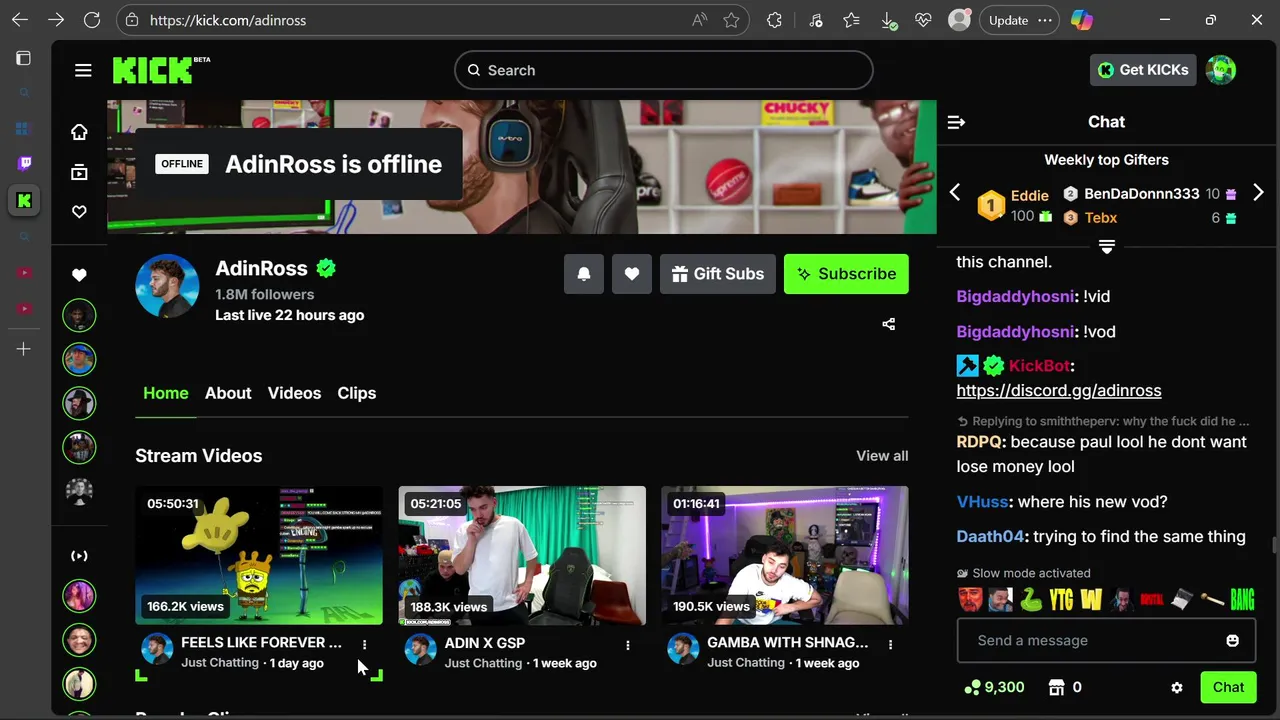
Task: Collapse the chat panel
Action: [956, 122]
